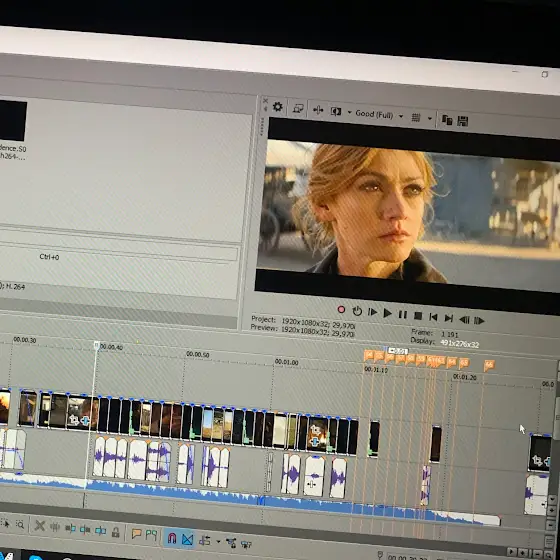This screenshot has height=560, width=560.
Task: Toggle Ignore Event Grouping icon
Action: (x=246, y=544)
